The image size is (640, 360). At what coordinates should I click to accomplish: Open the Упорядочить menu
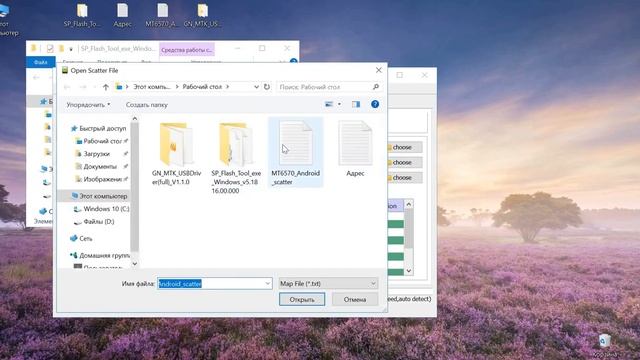[x=88, y=105]
